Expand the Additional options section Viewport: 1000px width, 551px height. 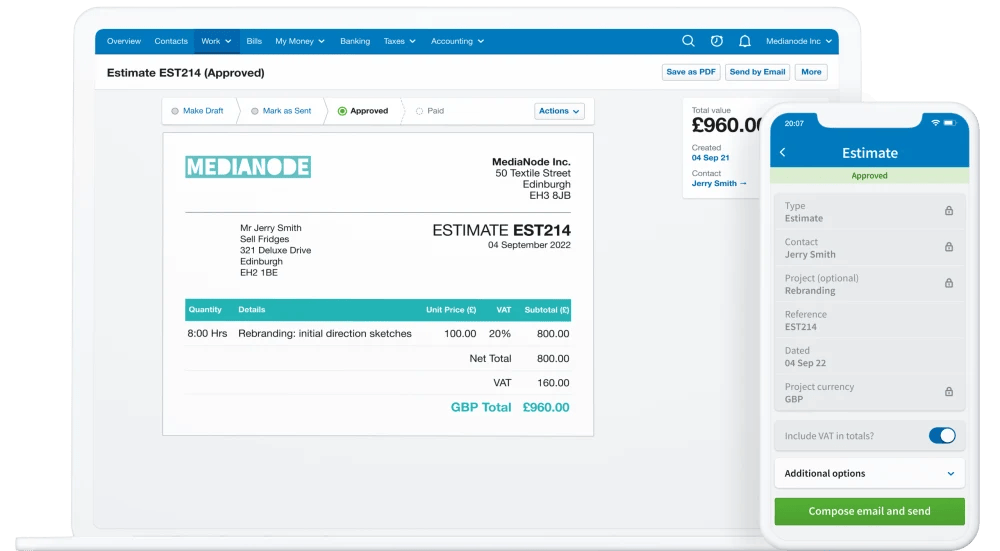pos(869,473)
